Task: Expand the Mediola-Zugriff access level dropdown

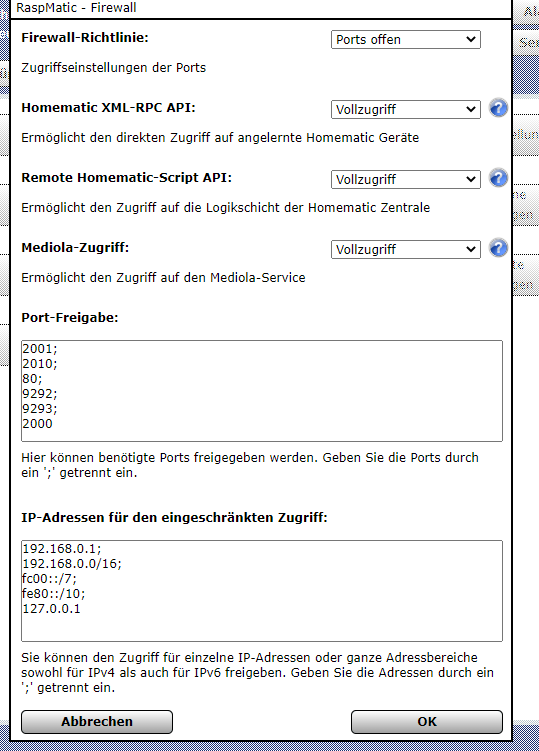Action: 405,250
